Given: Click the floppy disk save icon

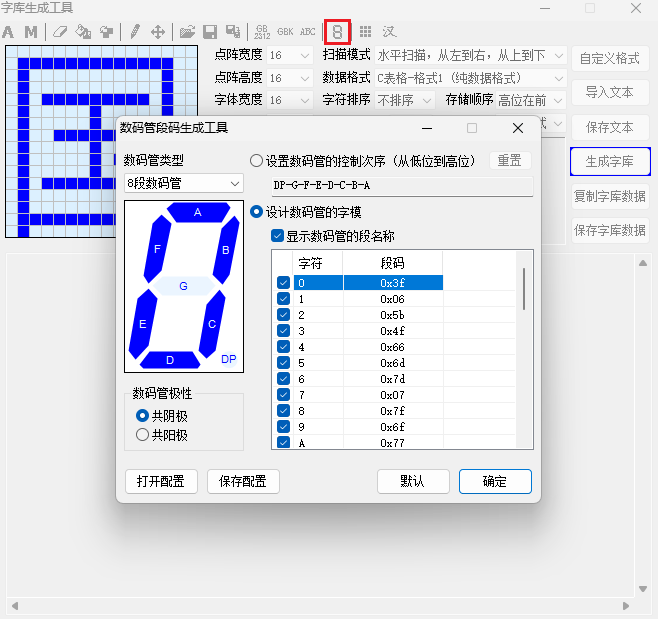Looking at the screenshot, I should coord(210,32).
